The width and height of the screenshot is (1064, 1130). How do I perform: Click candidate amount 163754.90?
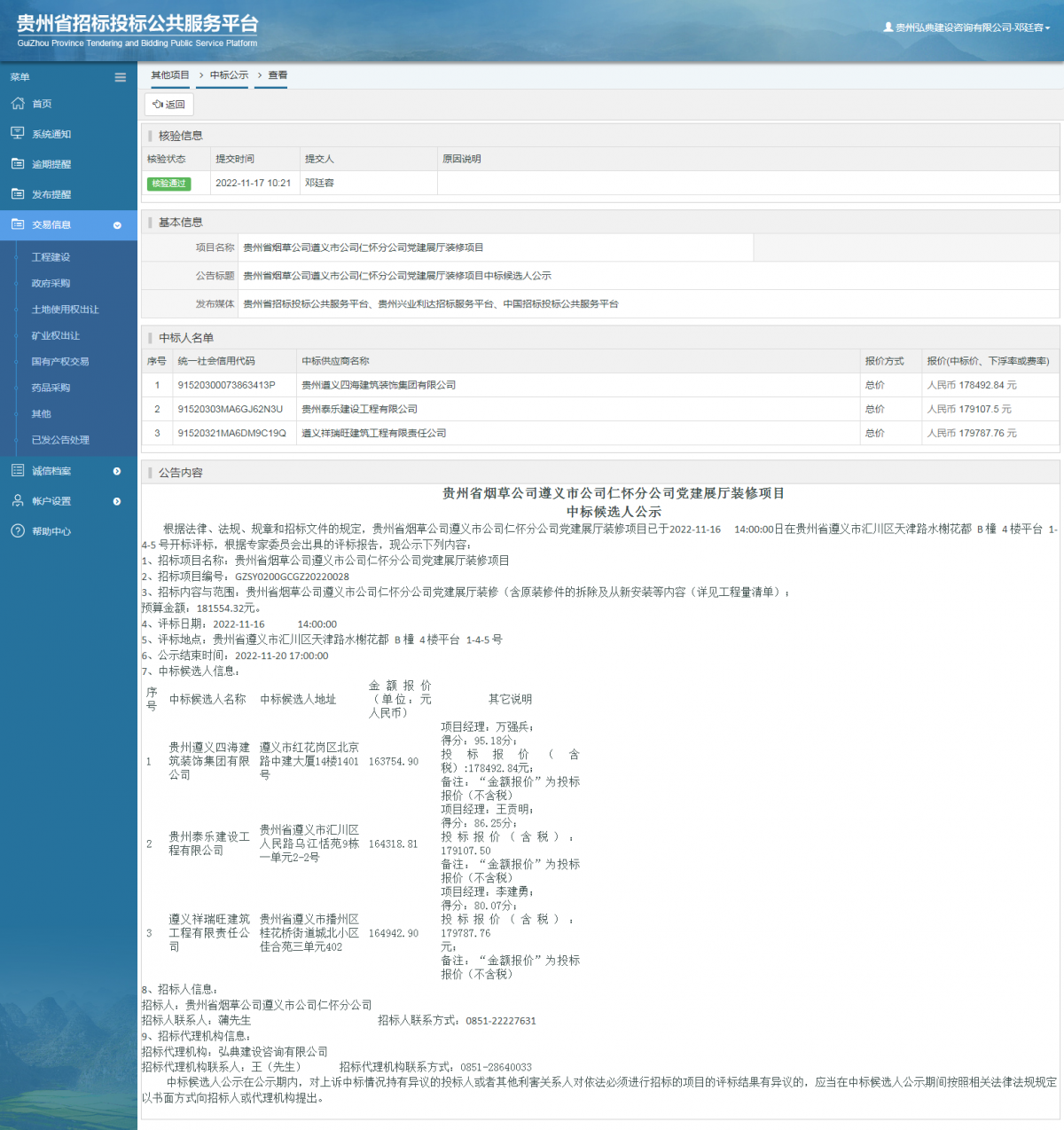393,761
